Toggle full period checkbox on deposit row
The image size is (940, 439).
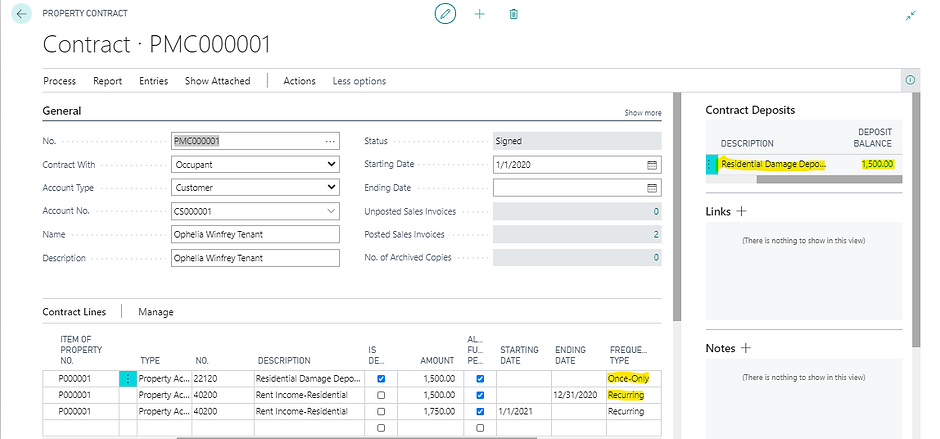point(480,379)
